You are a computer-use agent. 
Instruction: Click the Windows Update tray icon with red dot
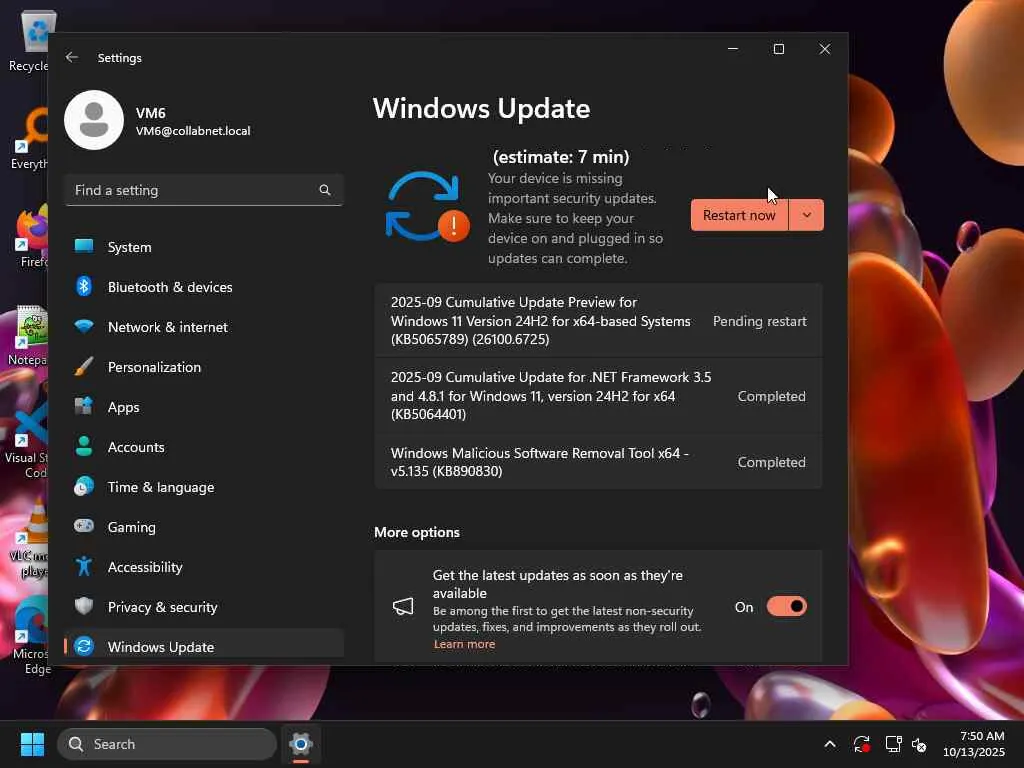tap(861, 744)
